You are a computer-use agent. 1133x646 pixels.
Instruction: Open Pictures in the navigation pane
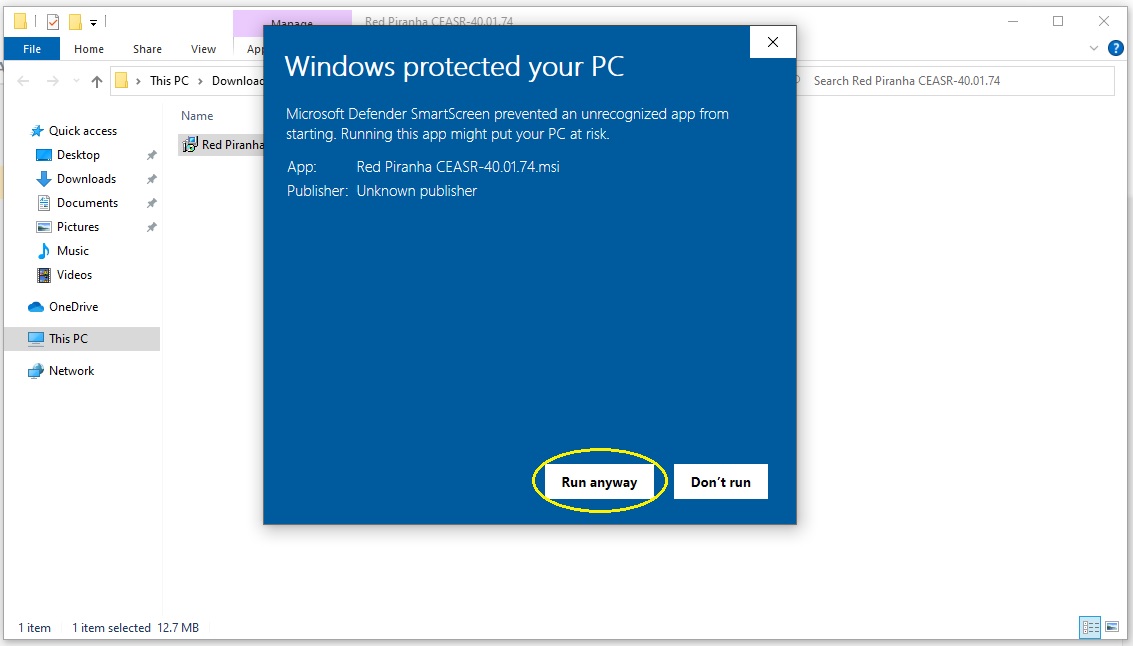click(78, 227)
